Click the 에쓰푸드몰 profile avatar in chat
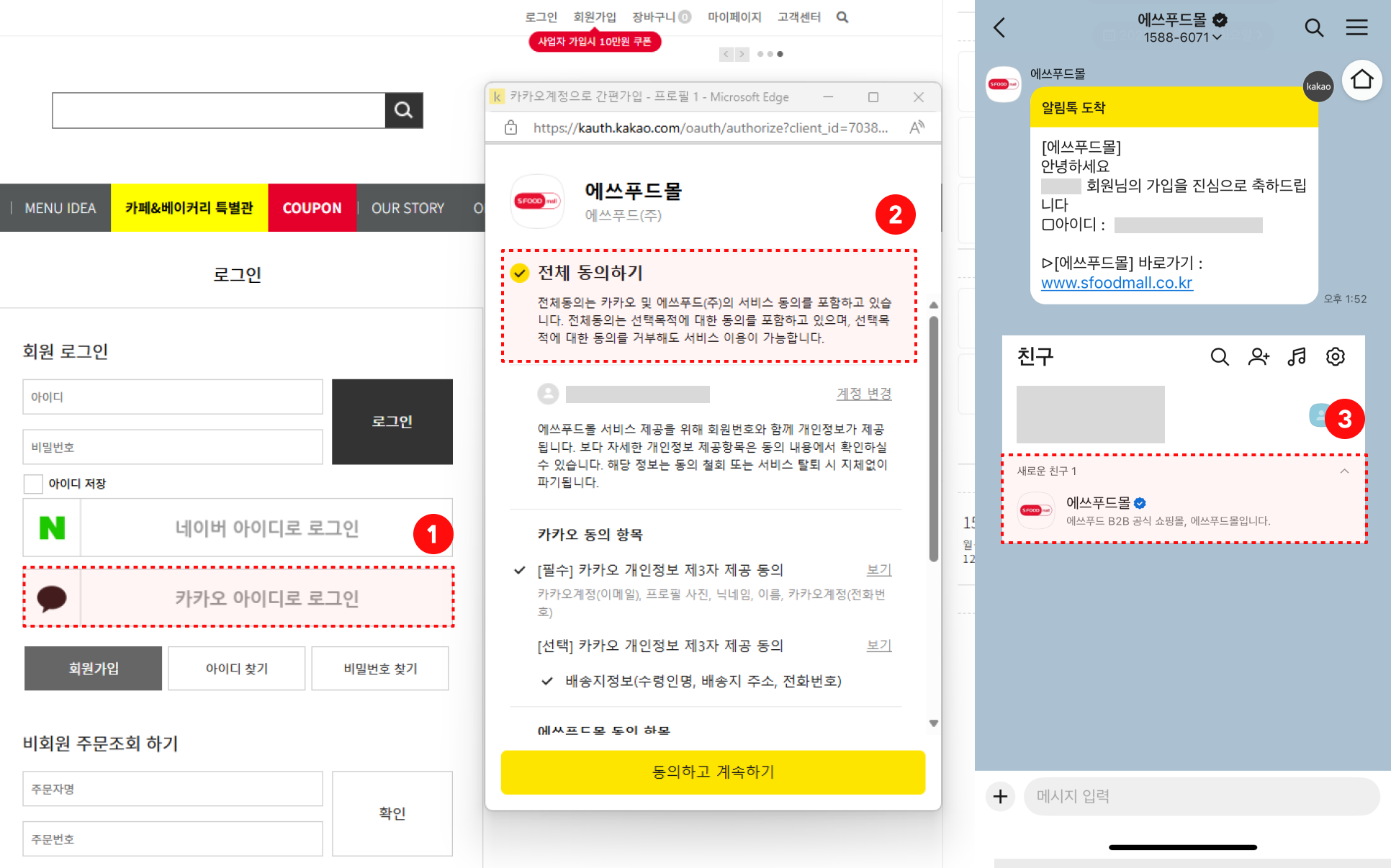This screenshot has height=868, width=1391. (x=1003, y=84)
